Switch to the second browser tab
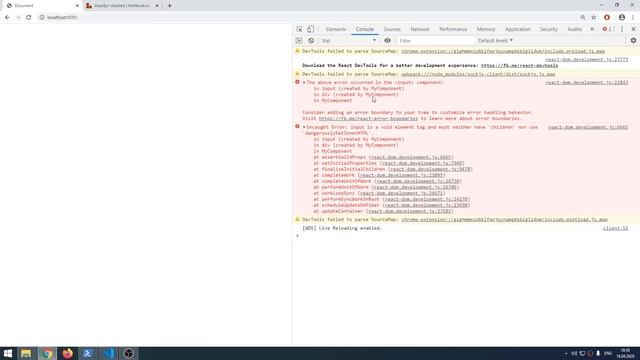 point(121,6)
